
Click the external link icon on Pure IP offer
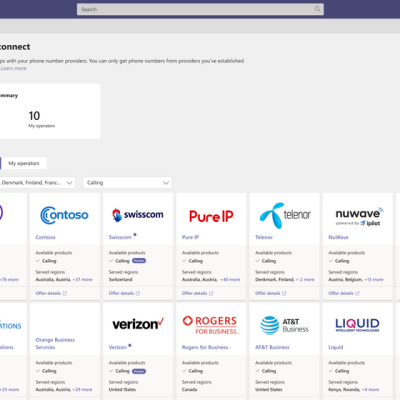coord(211,293)
